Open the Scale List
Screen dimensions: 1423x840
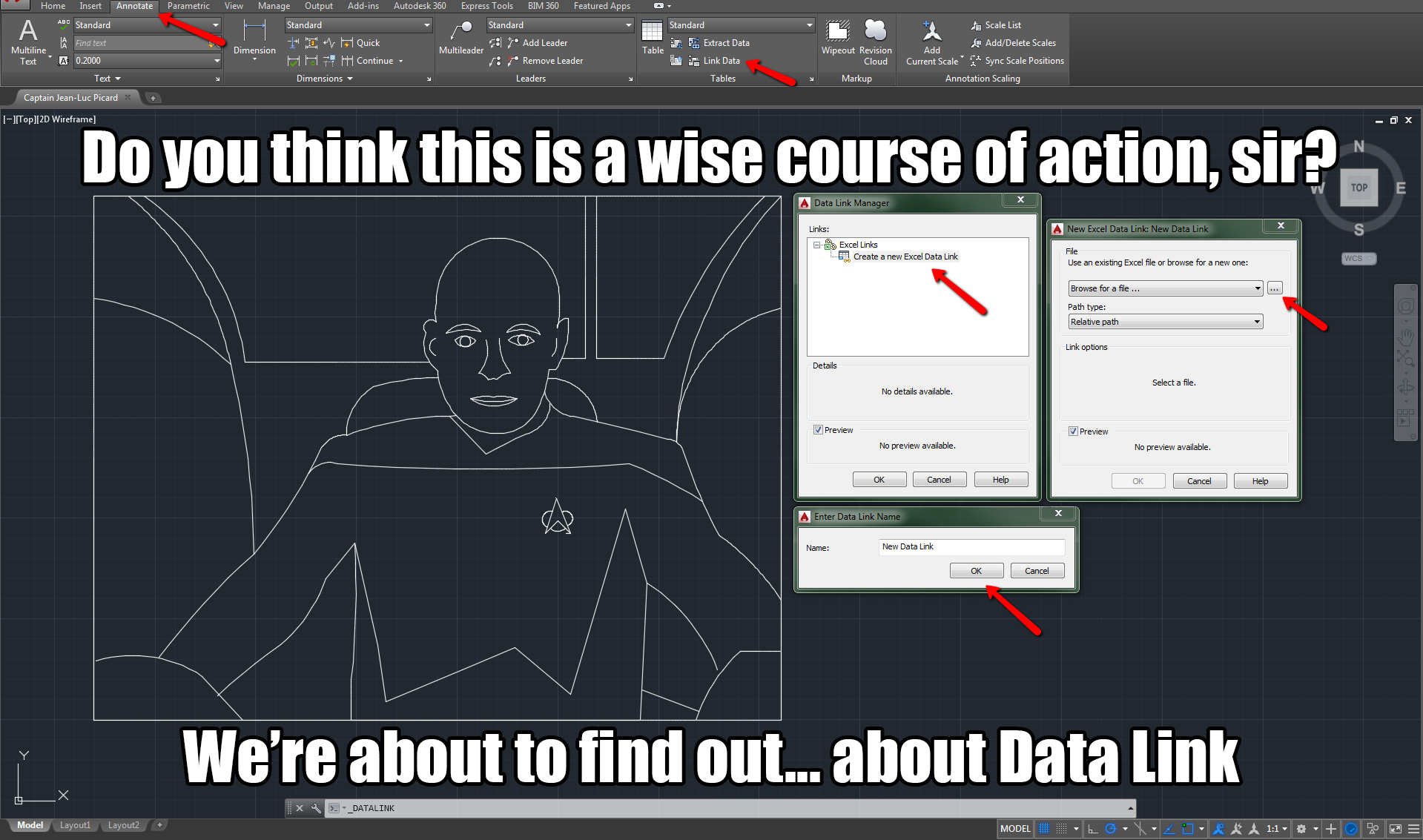click(x=996, y=25)
